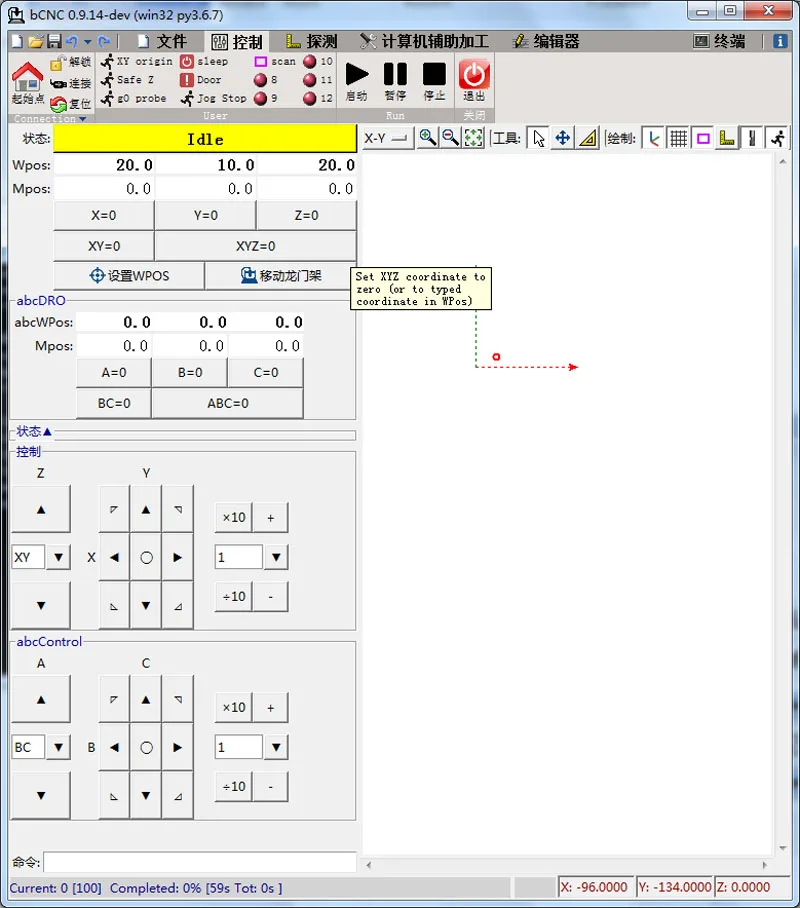800x908 pixels.
Task: Click the 设置WPOS button
Action: coord(129,276)
